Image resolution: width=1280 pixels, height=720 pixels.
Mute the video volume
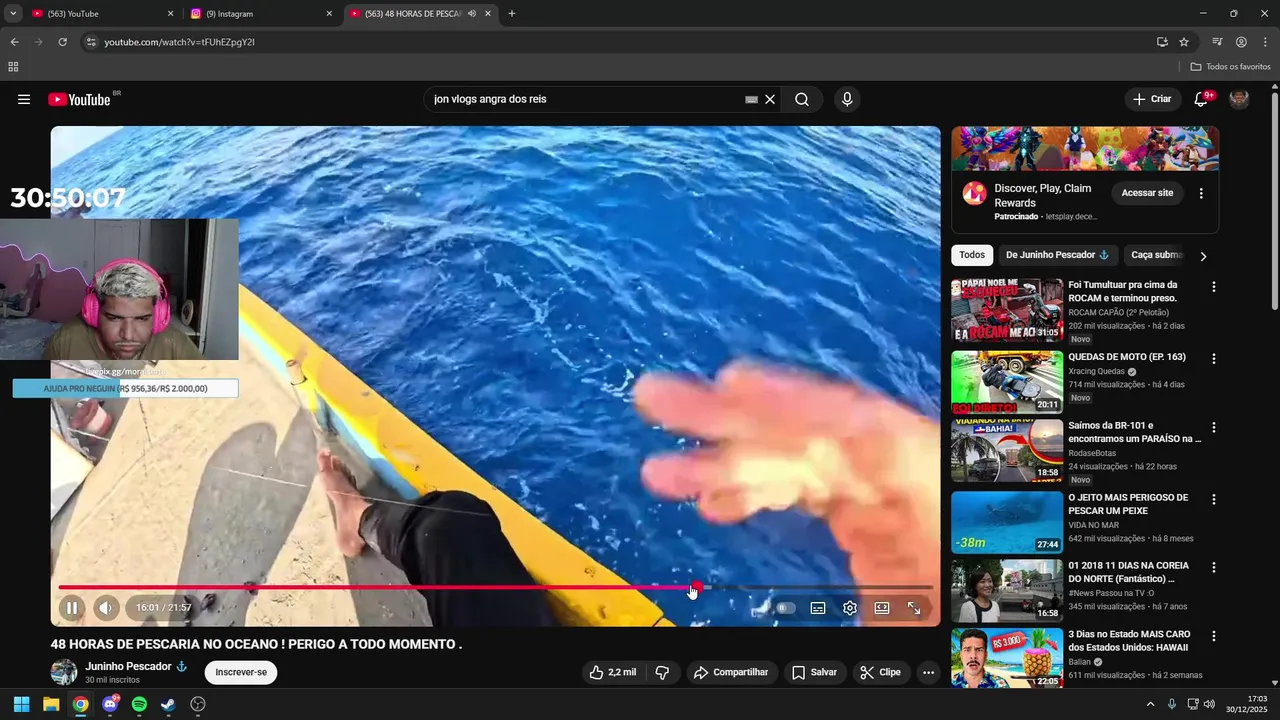click(106, 607)
